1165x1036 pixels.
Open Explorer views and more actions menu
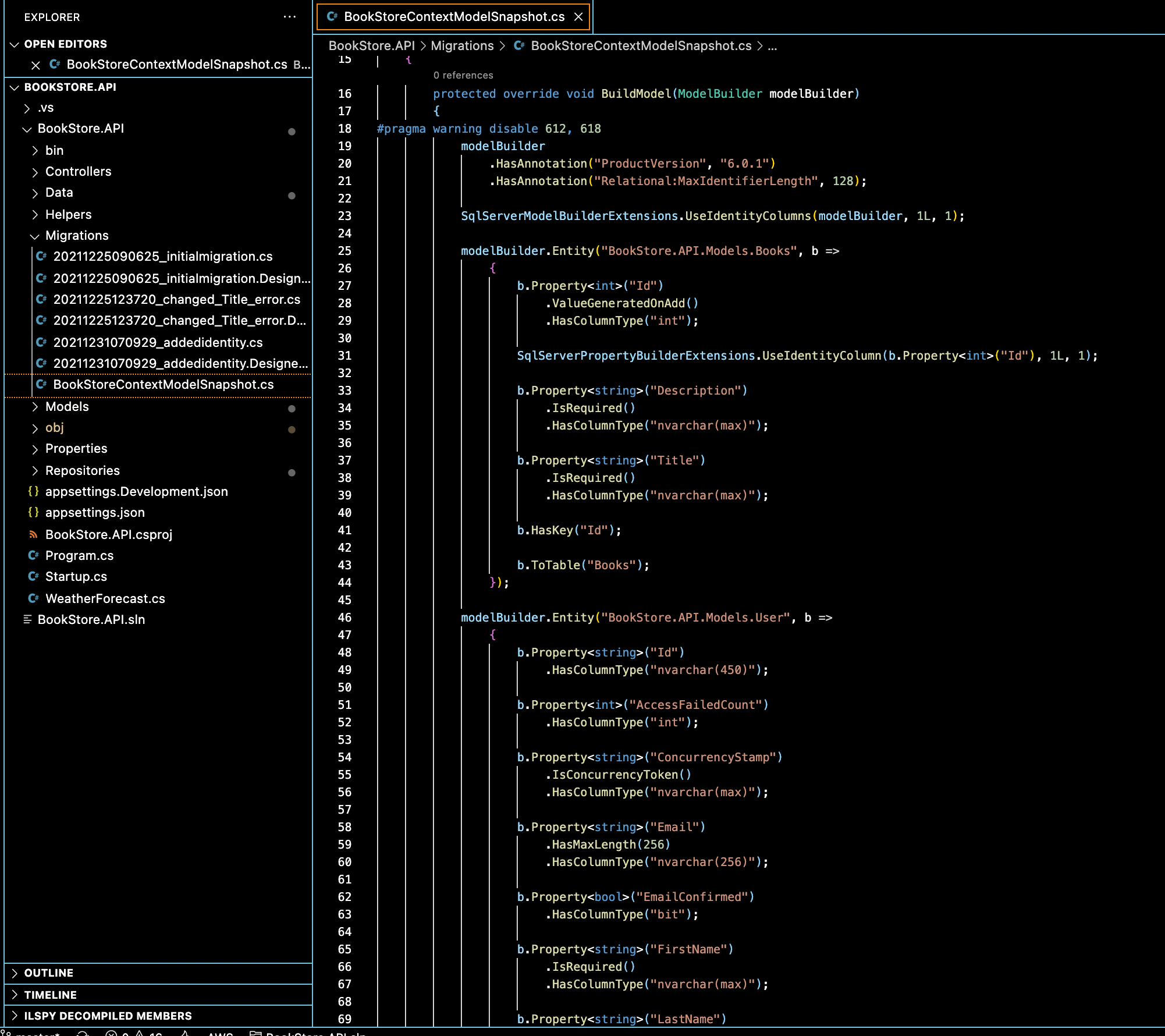[289, 17]
